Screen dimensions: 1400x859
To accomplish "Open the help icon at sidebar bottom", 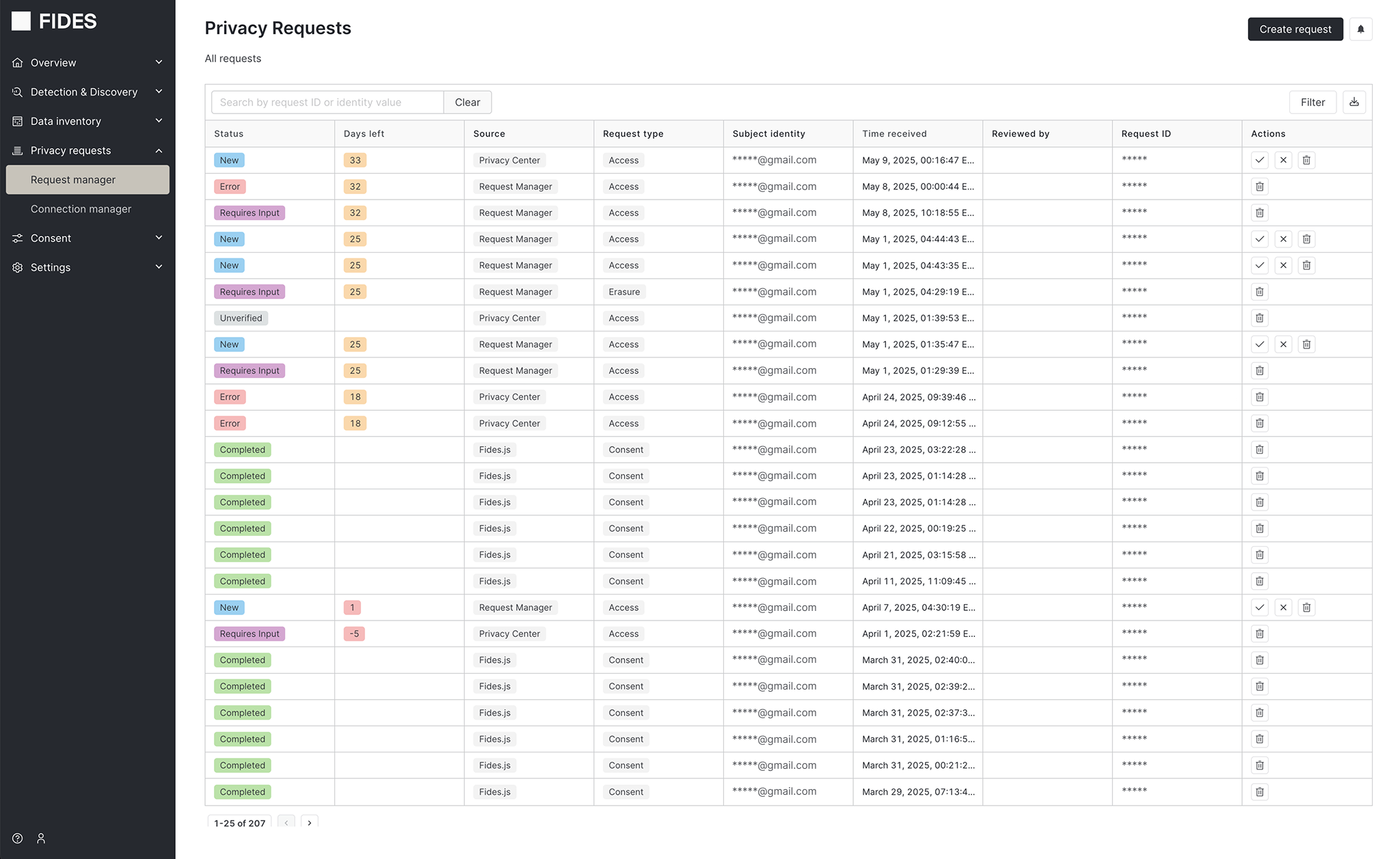I will pyautogui.click(x=17, y=838).
